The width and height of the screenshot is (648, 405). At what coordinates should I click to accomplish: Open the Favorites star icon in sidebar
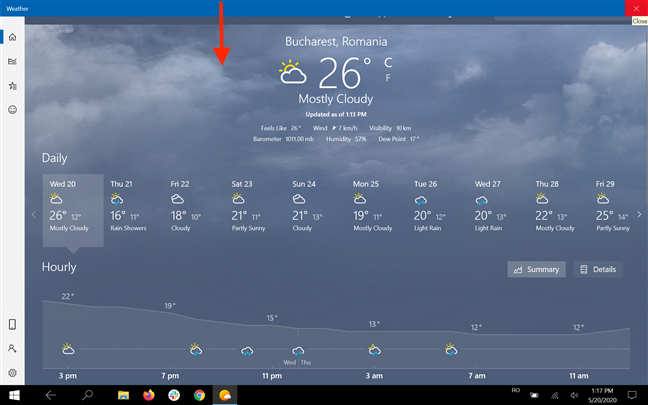click(x=12, y=86)
